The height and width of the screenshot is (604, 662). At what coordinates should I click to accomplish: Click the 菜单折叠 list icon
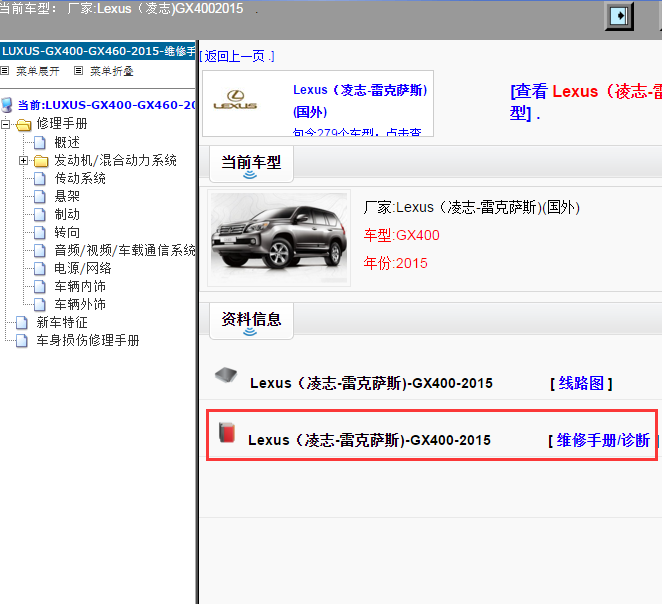pos(78,71)
